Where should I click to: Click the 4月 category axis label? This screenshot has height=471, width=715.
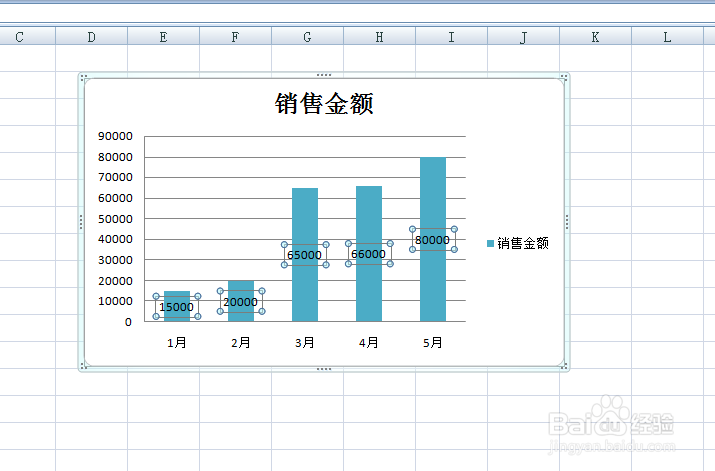(368, 342)
